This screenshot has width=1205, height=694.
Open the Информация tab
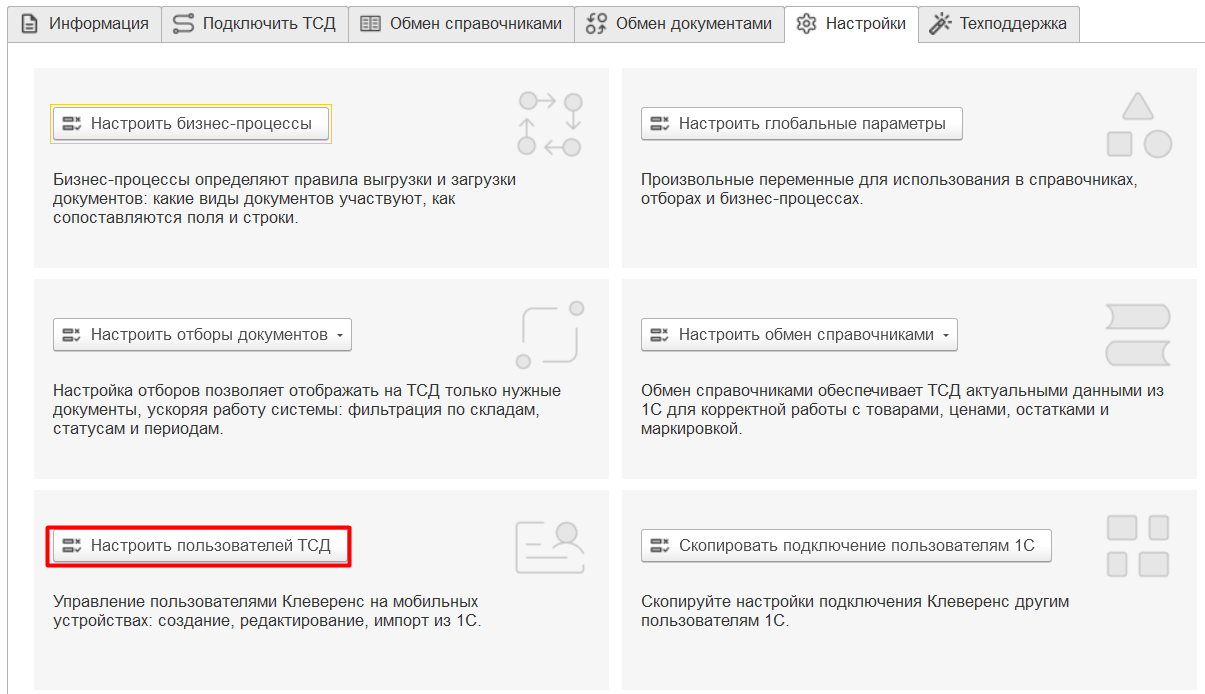tap(84, 23)
